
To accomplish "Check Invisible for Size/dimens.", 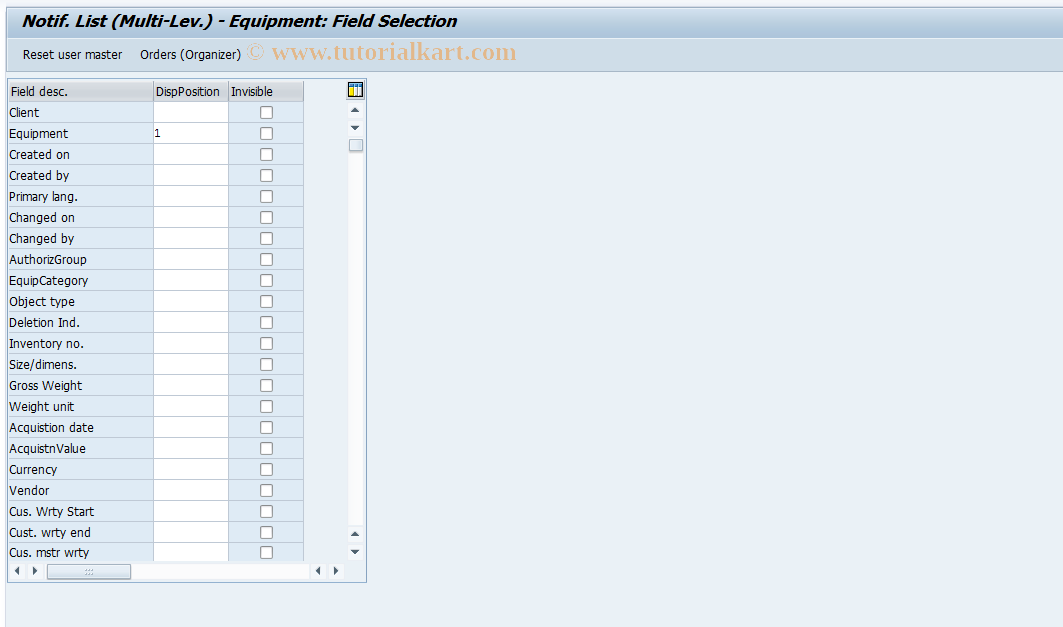I will click(266, 365).
